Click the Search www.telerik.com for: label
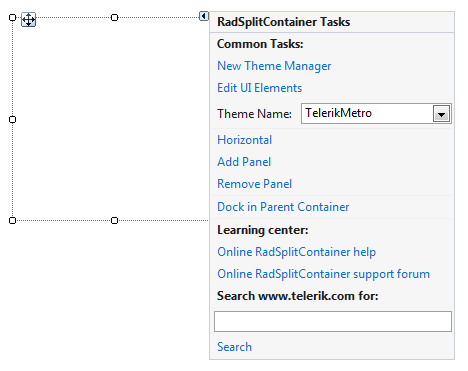 297,296
